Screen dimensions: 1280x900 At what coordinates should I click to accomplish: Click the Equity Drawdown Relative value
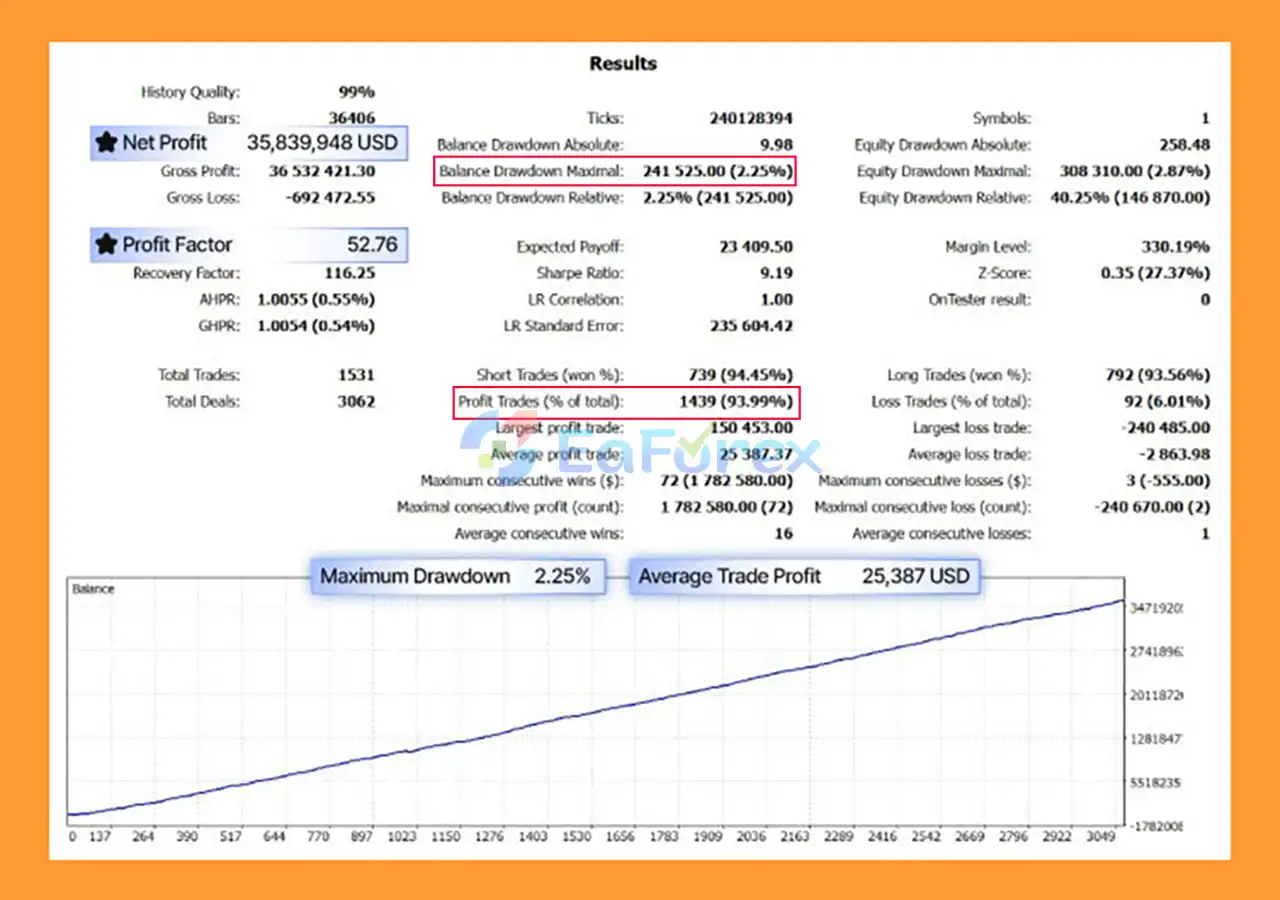(1129, 198)
